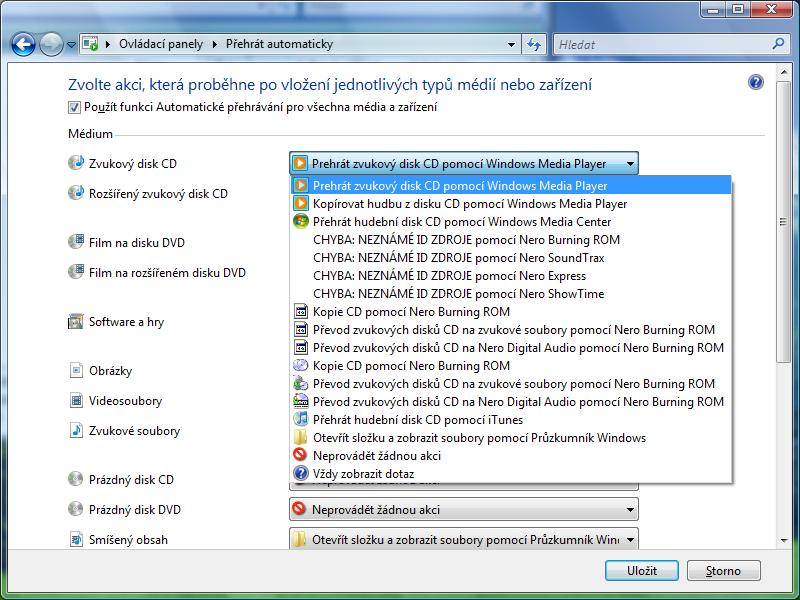Navigate to 'Ovládací panely' breadcrumb
800x600 pixels.
click(x=161, y=44)
